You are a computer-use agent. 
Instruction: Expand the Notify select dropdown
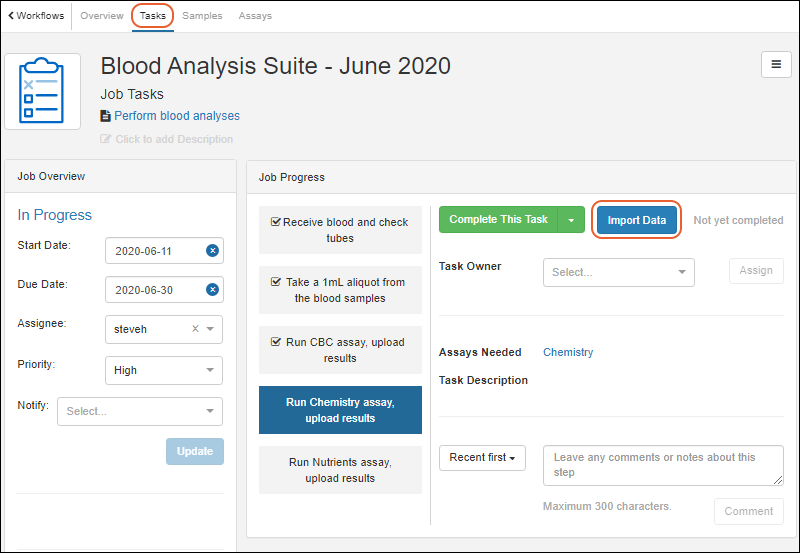click(140, 411)
